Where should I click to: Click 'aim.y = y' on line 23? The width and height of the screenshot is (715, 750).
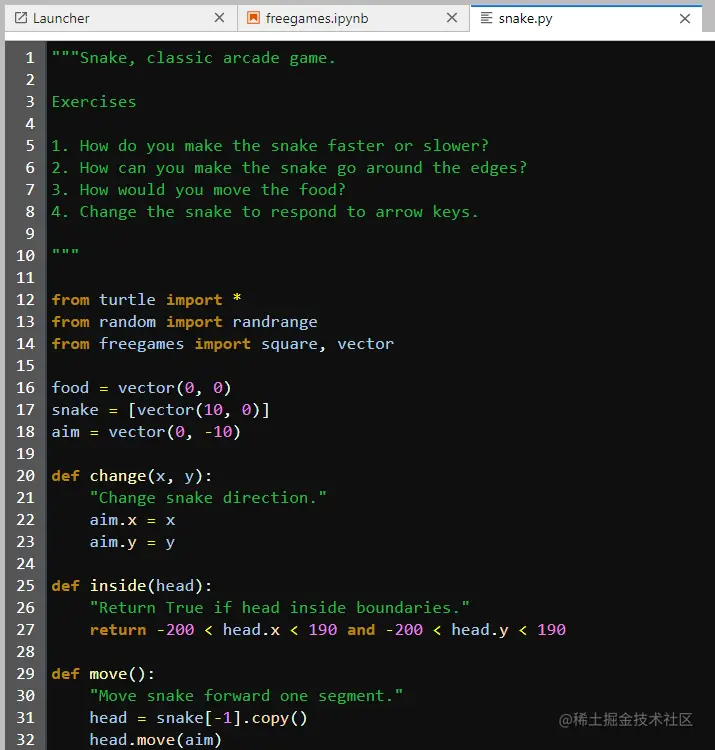click(132, 542)
